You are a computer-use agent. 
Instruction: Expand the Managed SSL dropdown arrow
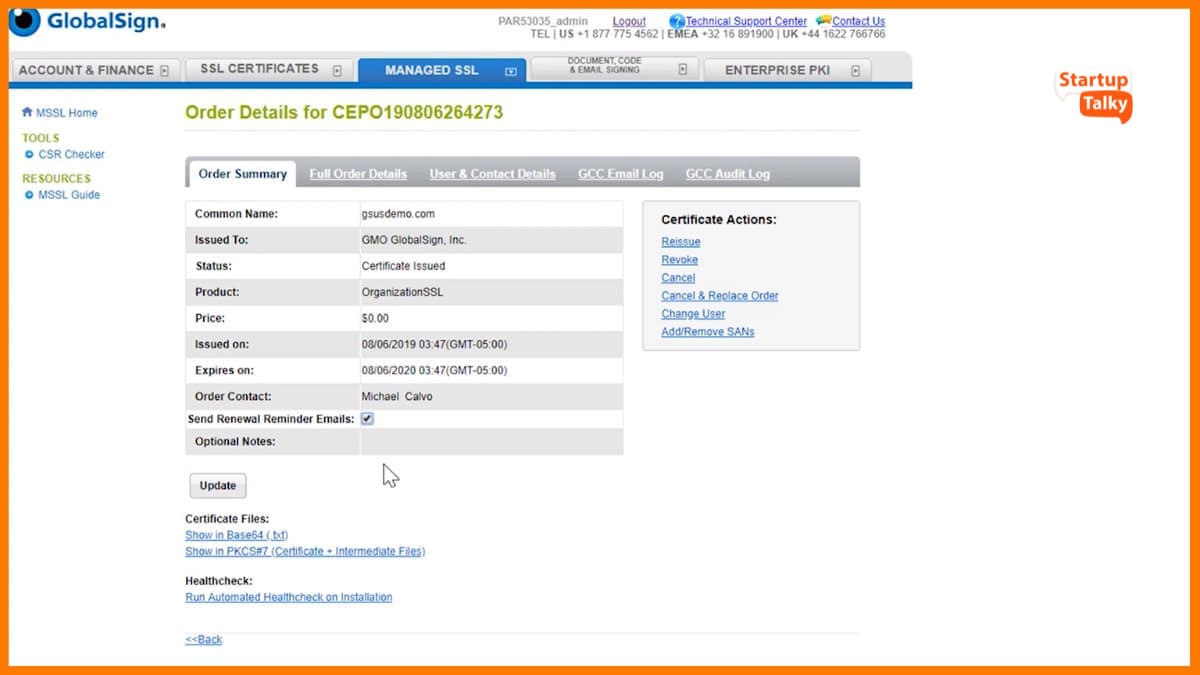click(510, 71)
